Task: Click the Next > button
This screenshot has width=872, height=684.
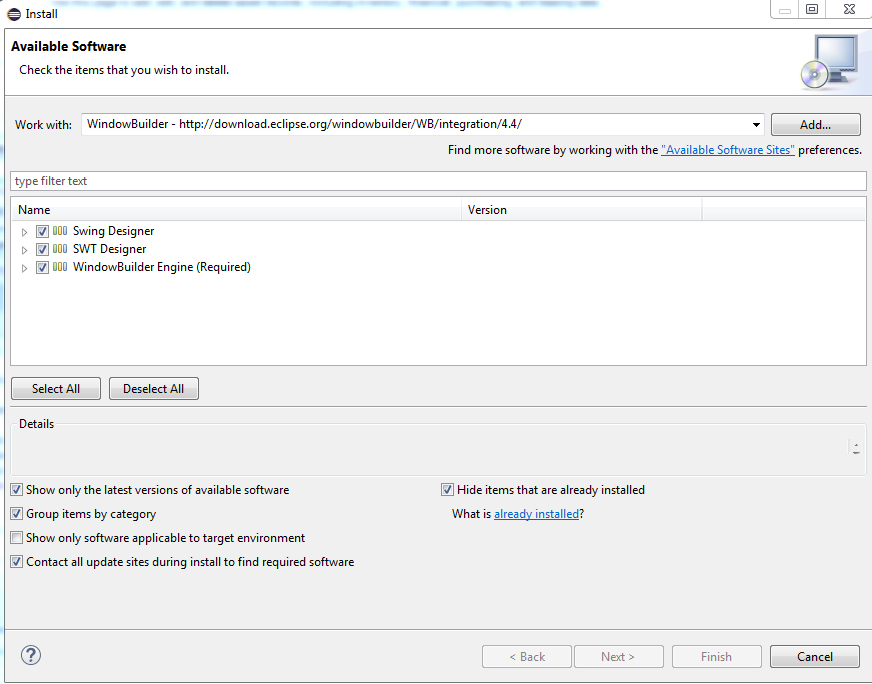Action: click(x=618, y=657)
